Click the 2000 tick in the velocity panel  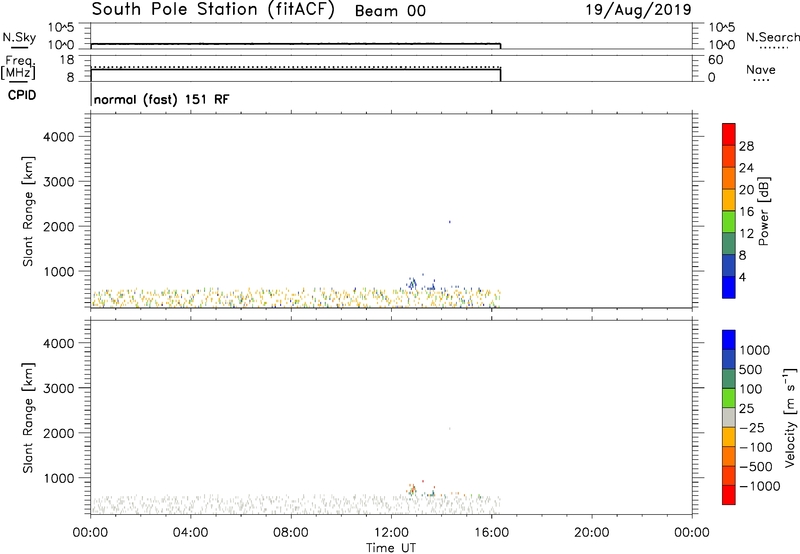pyautogui.click(x=59, y=433)
